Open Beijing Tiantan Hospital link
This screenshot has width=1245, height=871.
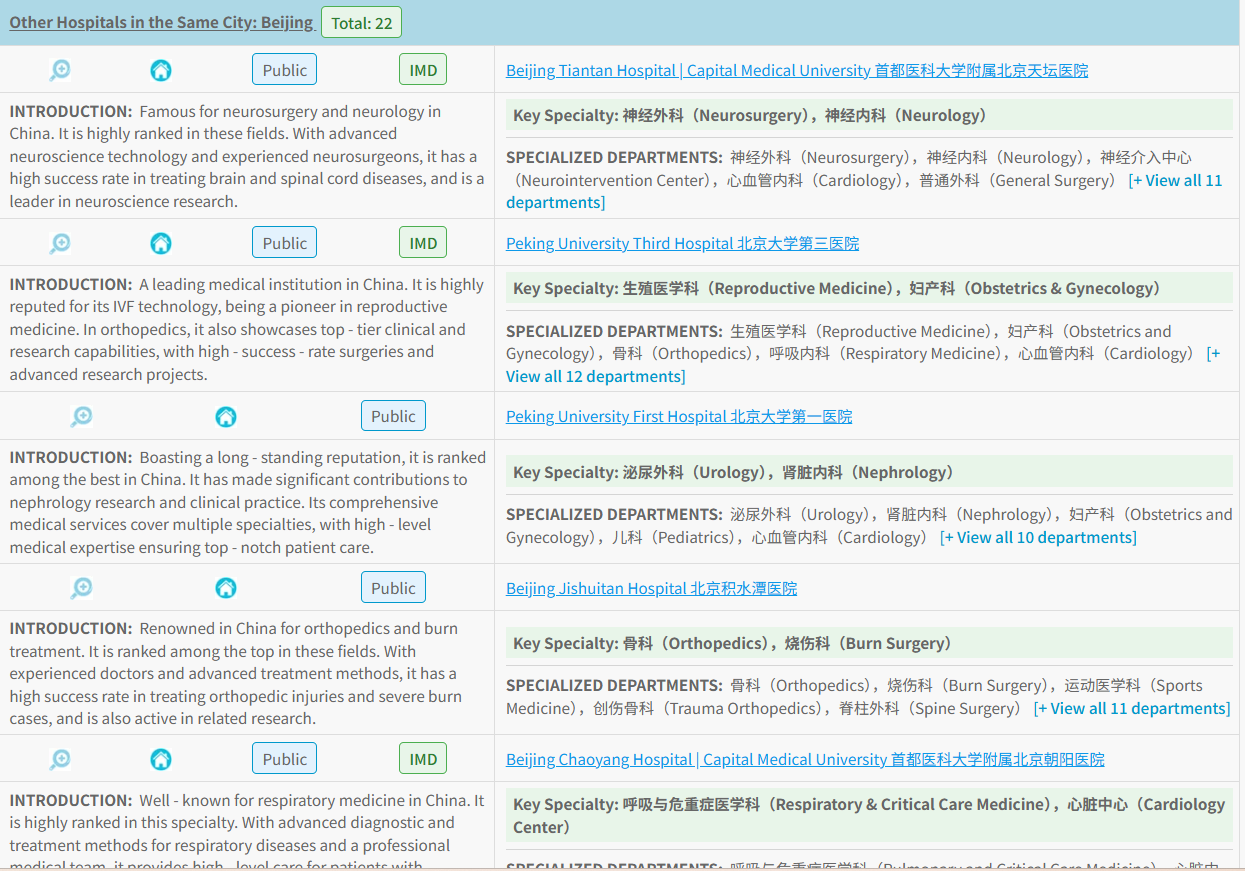796,70
